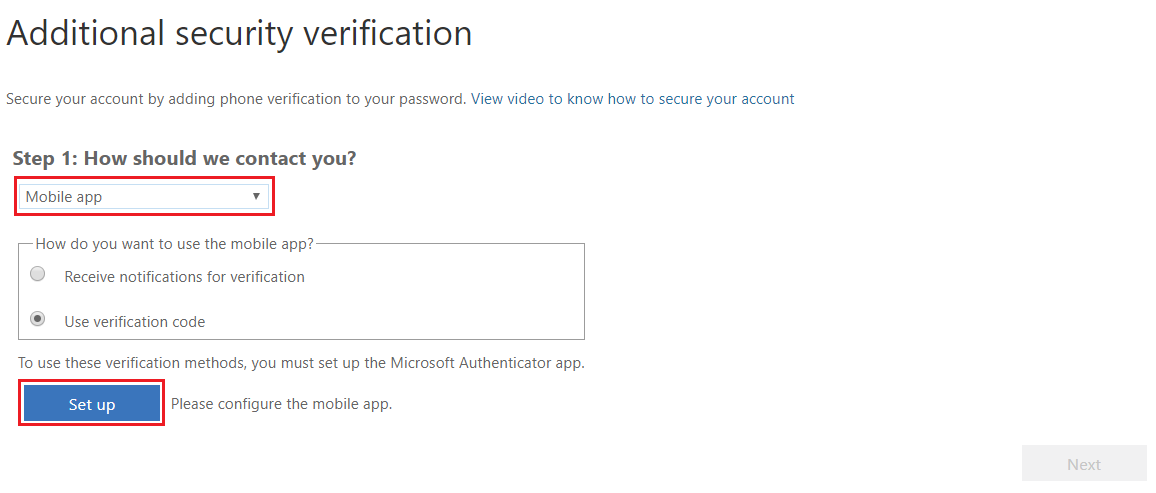Open the Mobile app contact method dropdown

pos(145,197)
